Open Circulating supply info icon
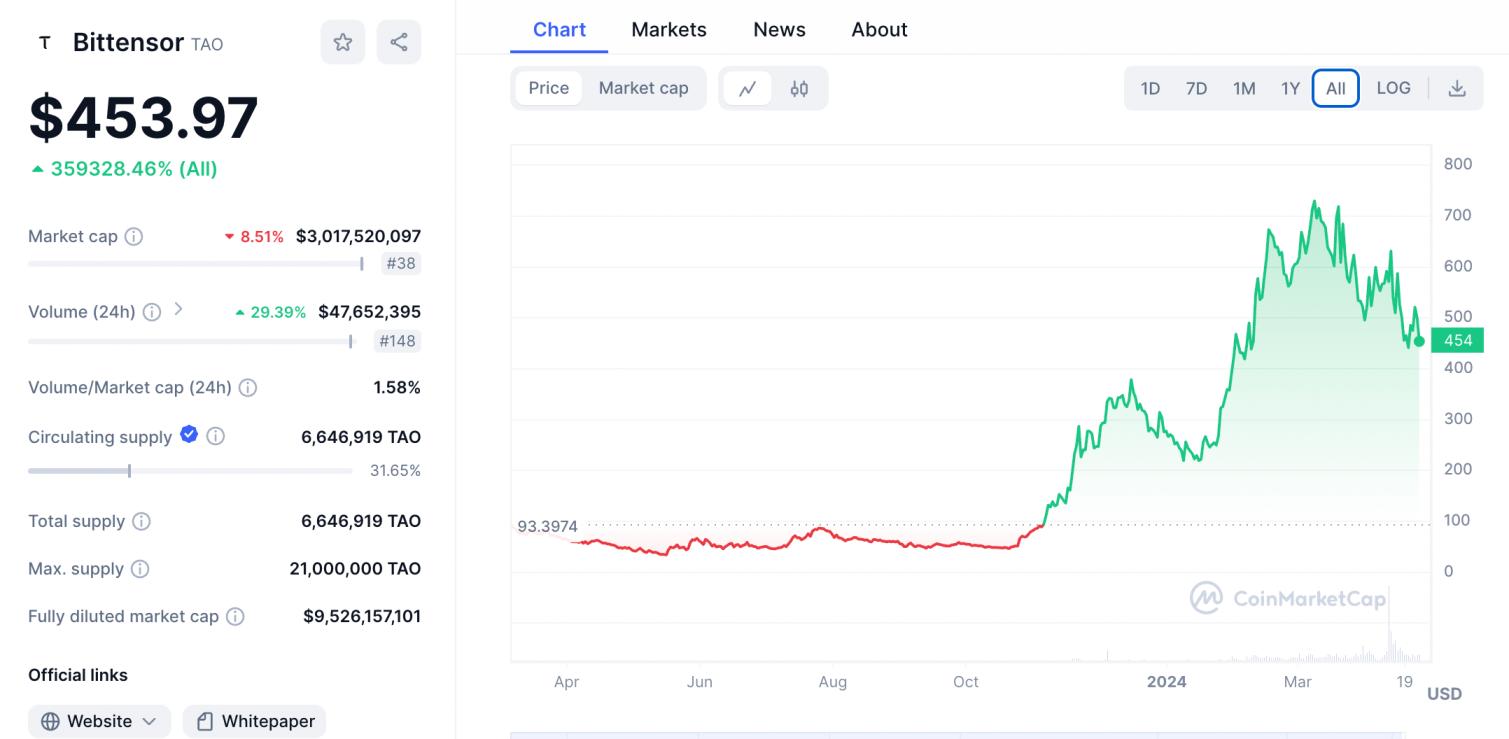Viewport: 1509px width, 739px height. 215,436
